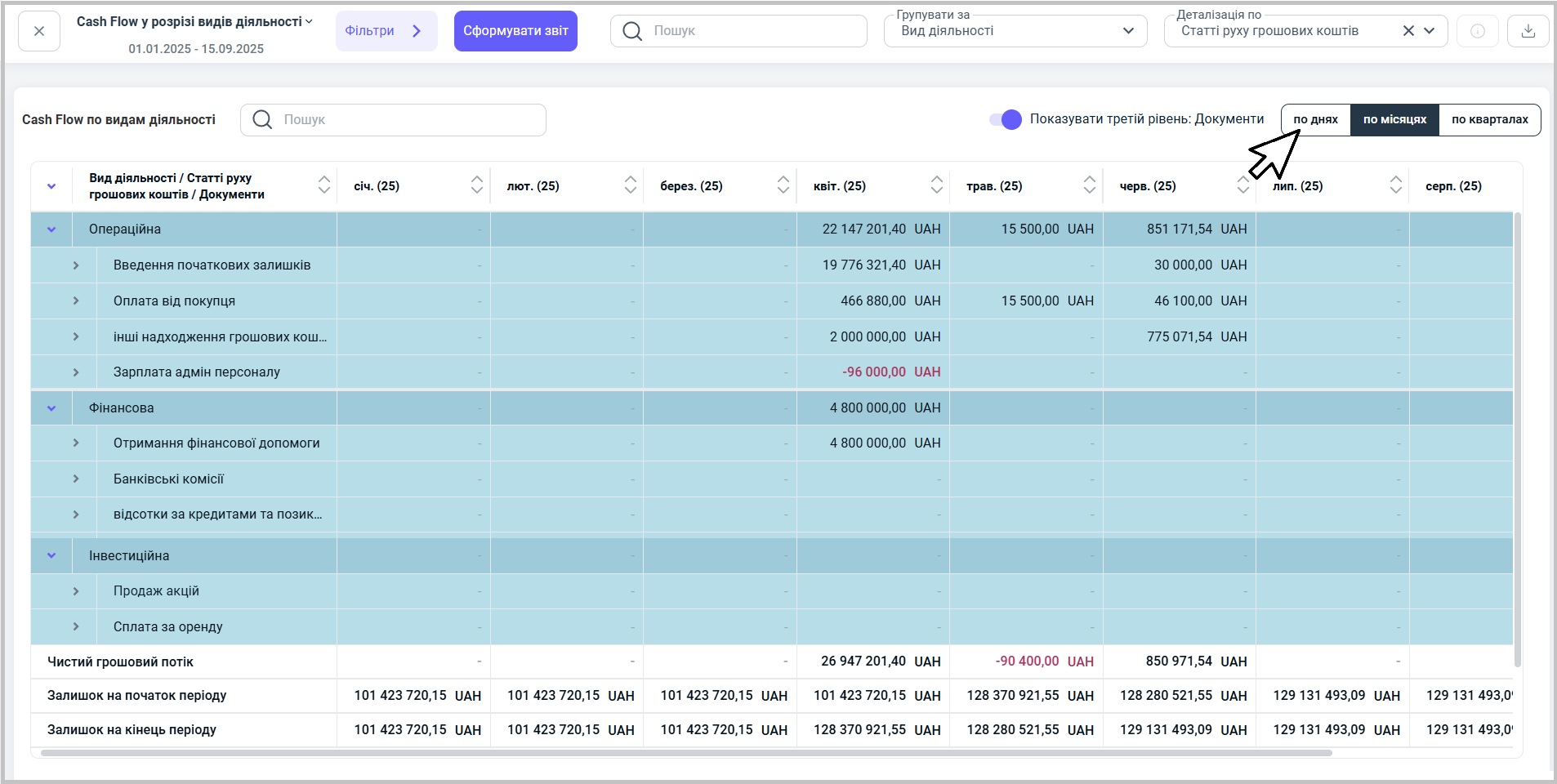Sort the квіт. (25) column
1557x784 pixels.
[x=936, y=185]
